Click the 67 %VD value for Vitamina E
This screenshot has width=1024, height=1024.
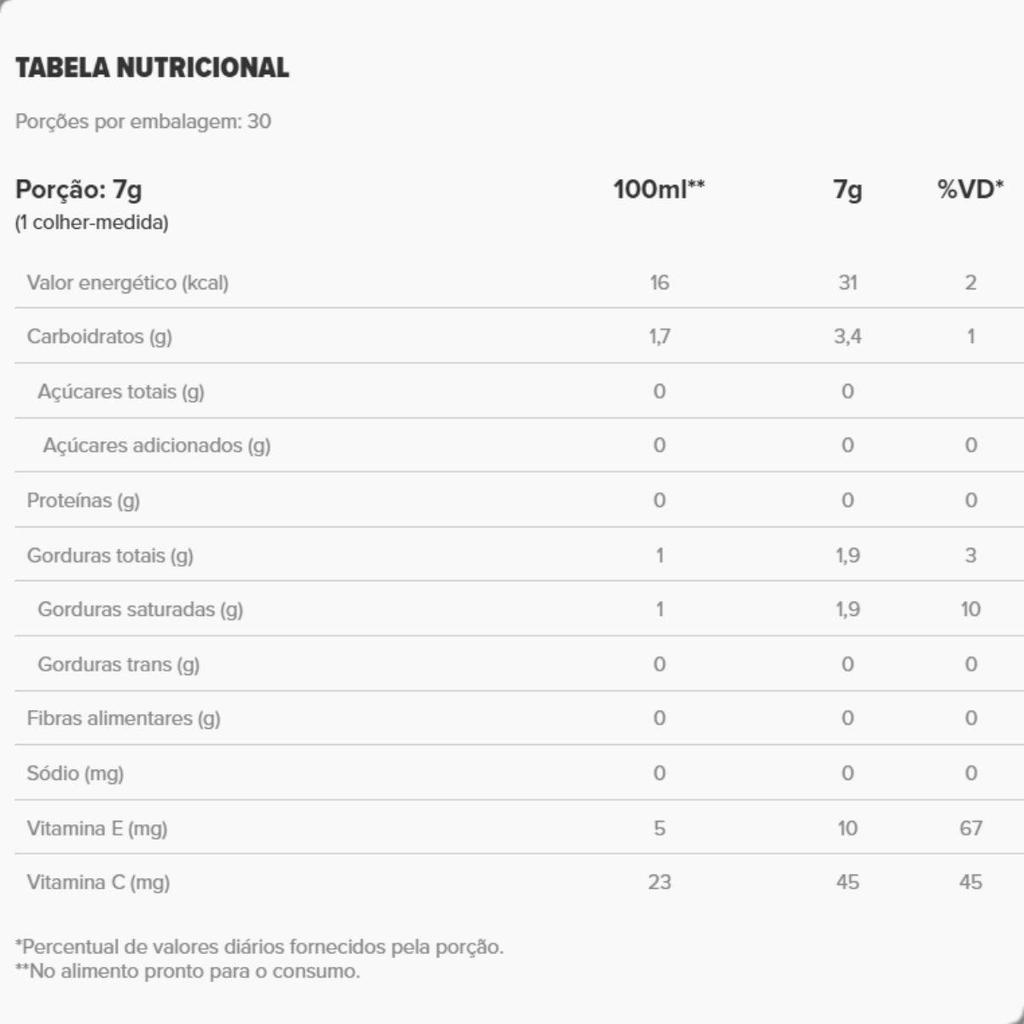tap(970, 829)
